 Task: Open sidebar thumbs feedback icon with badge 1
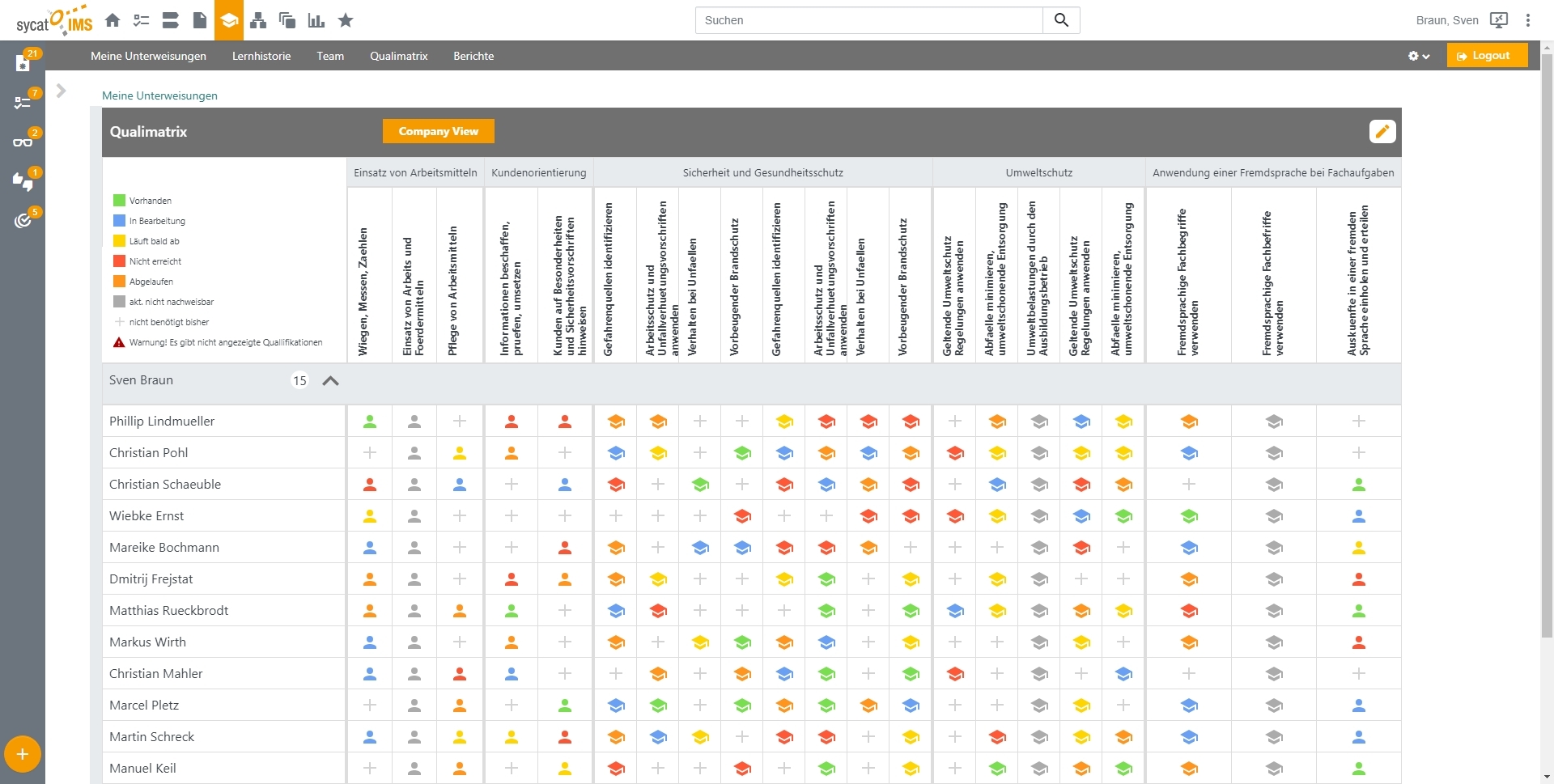pos(23,182)
